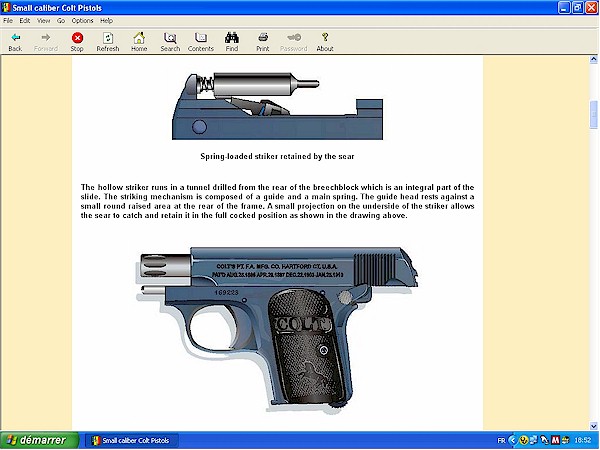
Task: Click the Colt pistol illustration
Action: 277,331
